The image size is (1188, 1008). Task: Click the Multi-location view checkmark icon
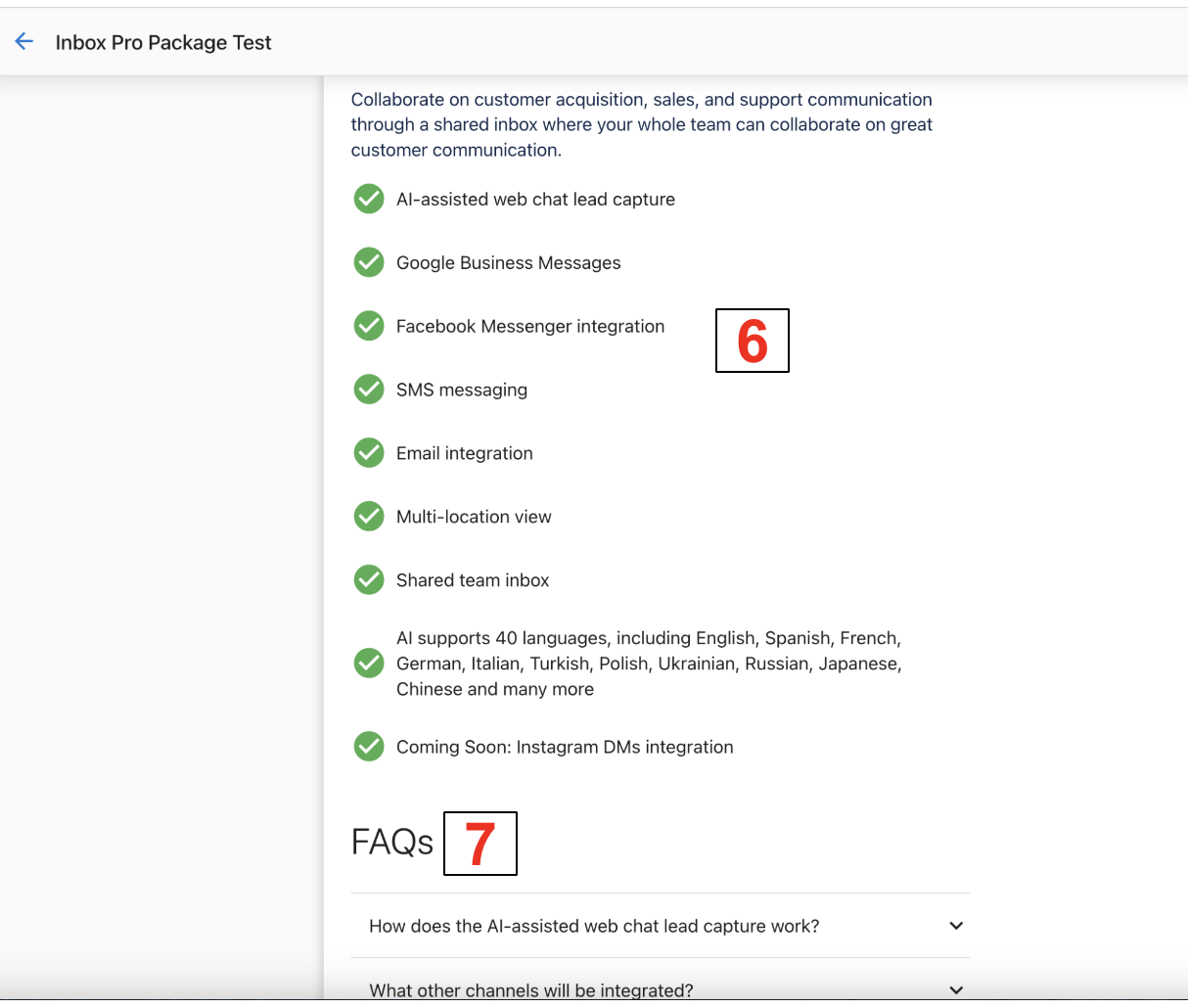coord(369,517)
